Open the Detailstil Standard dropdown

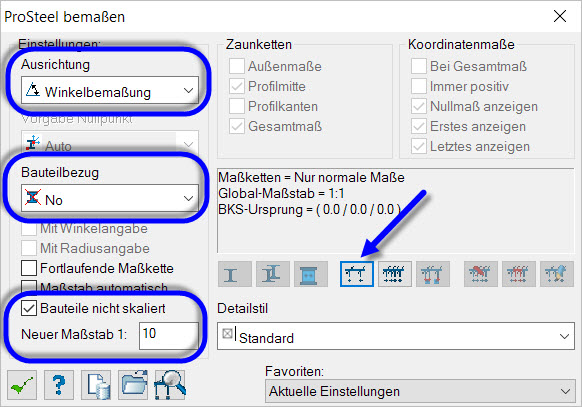pos(396,336)
